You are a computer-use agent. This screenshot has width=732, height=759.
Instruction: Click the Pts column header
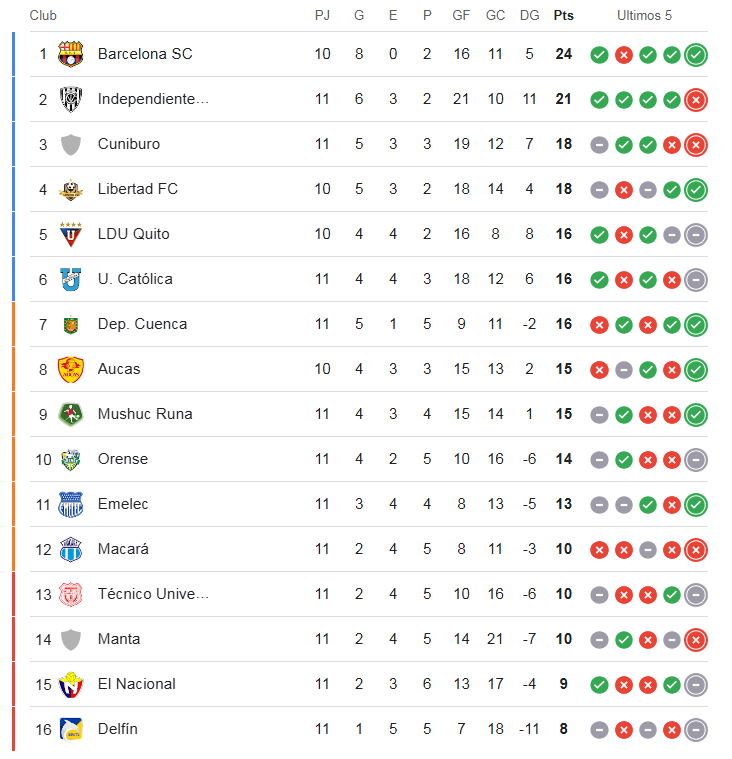[564, 15]
